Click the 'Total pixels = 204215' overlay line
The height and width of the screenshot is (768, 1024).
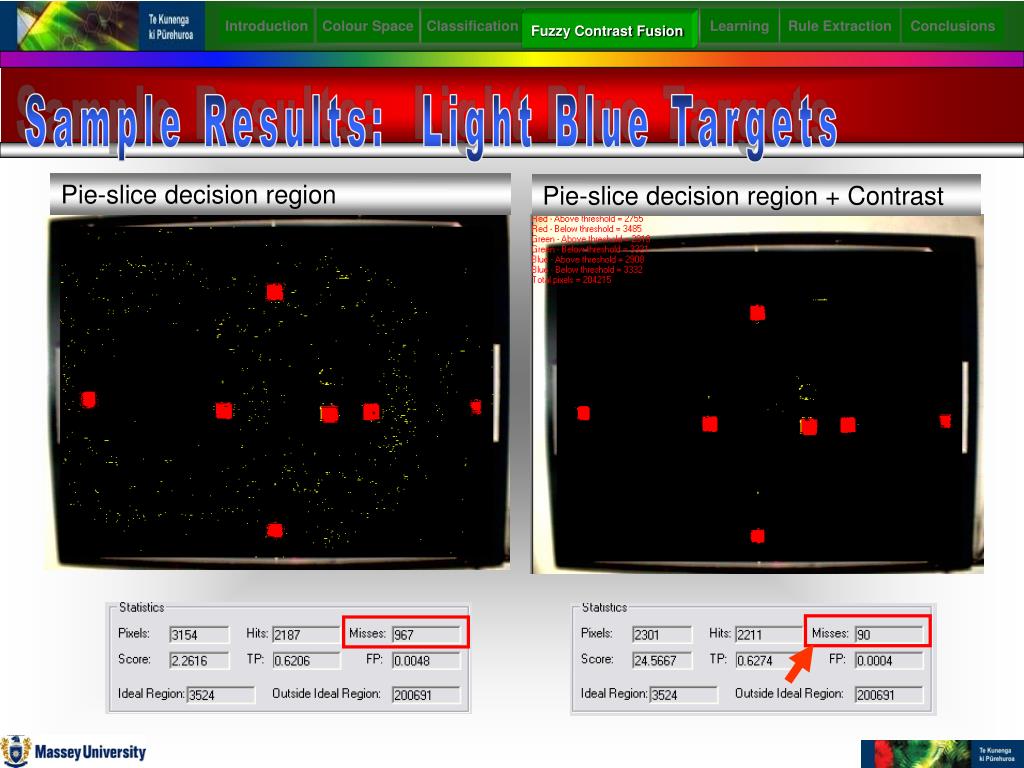(x=571, y=280)
